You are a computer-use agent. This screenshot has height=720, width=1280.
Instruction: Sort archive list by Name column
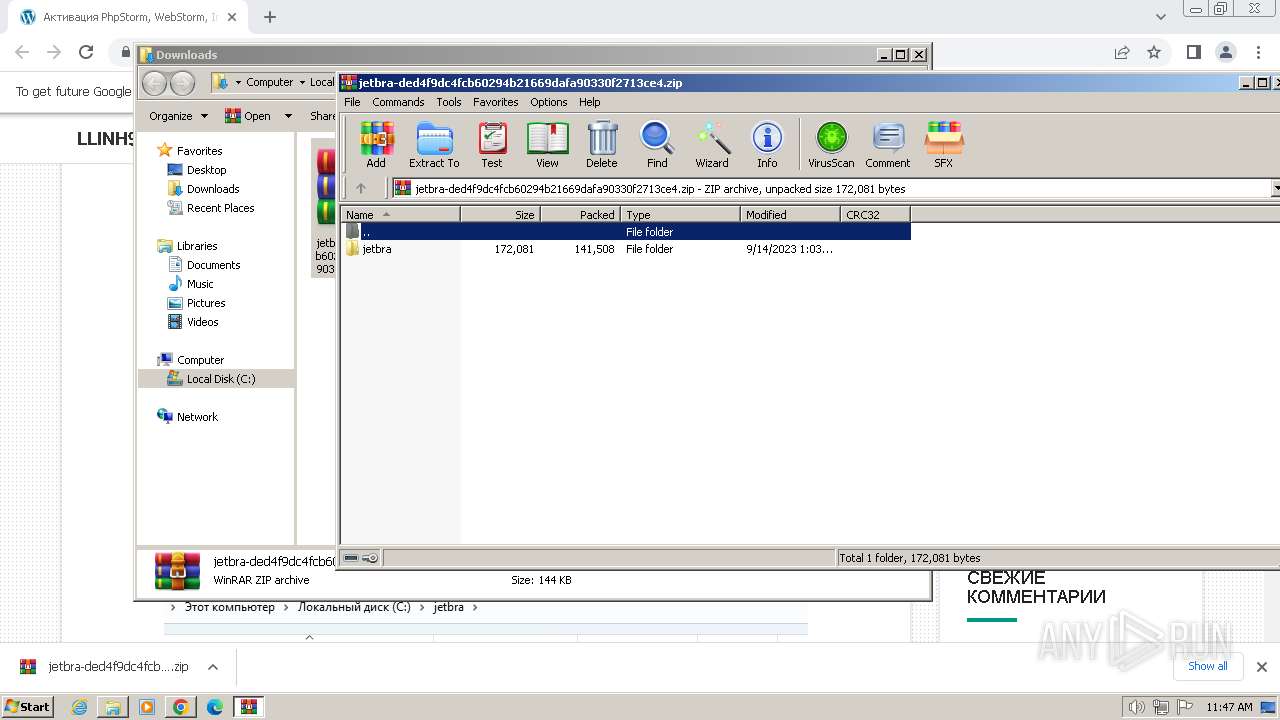point(400,214)
